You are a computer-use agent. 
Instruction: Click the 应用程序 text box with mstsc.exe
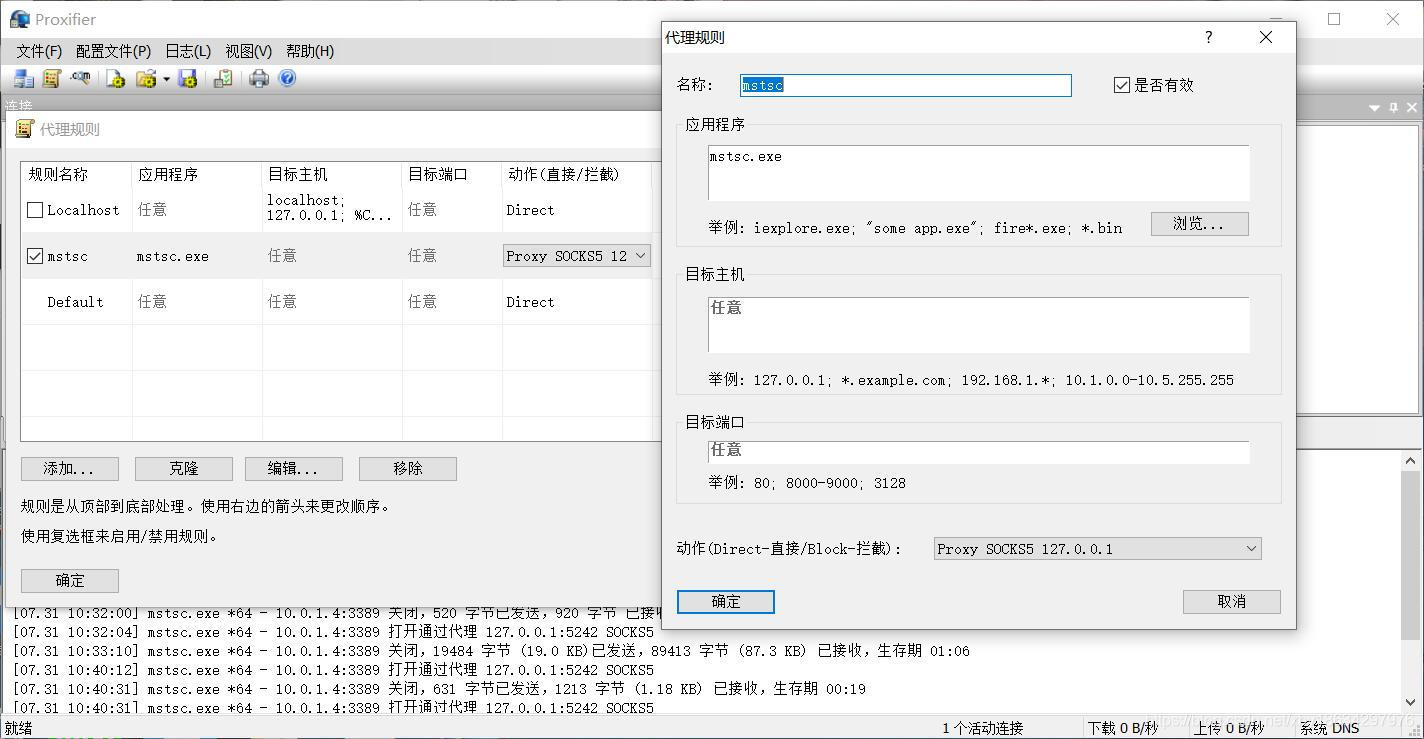tap(979, 173)
